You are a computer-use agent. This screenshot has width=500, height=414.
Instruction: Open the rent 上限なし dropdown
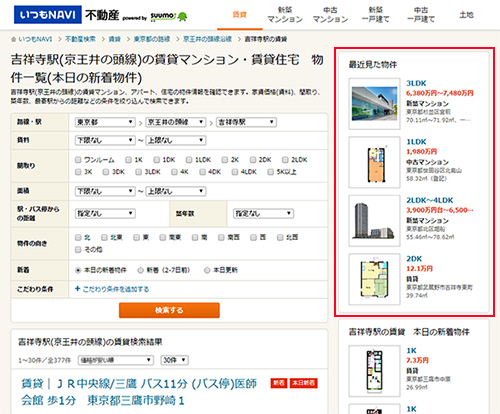click(x=176, y=140)
